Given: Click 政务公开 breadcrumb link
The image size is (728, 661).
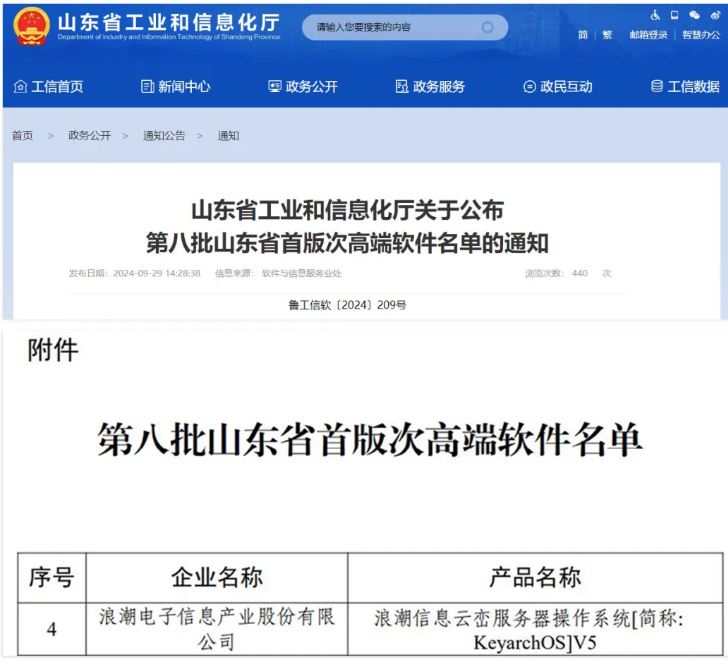Looking at the screenshot, I should coord(89,136).
